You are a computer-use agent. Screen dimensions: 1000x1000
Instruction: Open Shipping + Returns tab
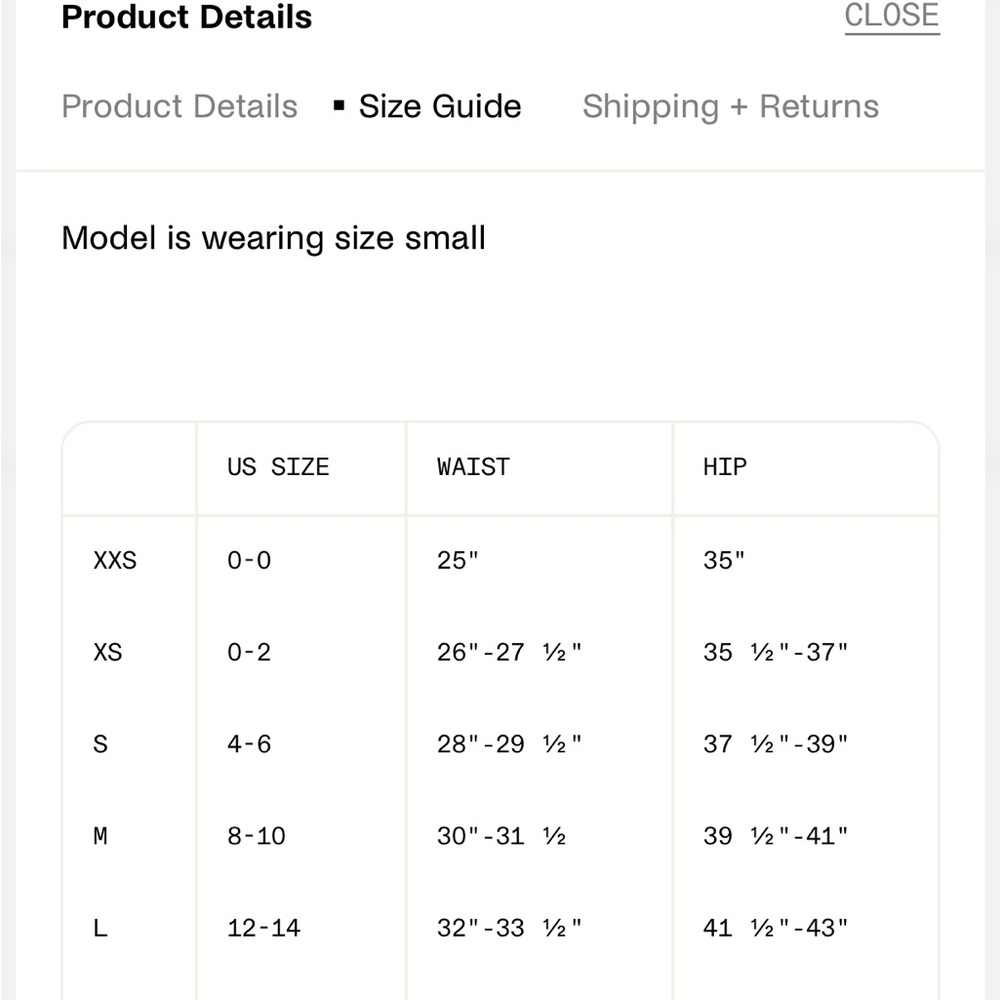pyautogui.click(x=730, y=106)
